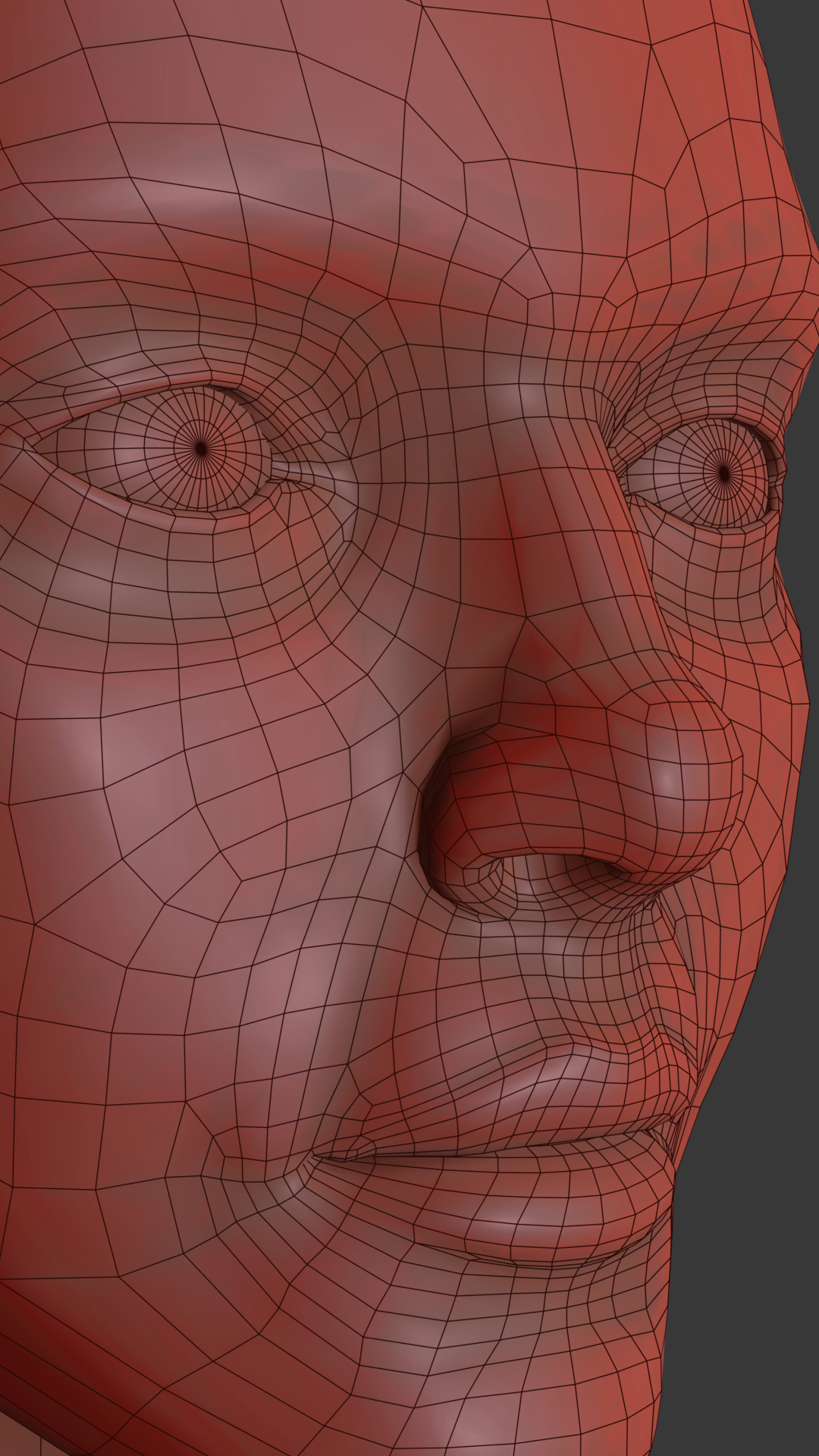Screen dimensions: 819x1456
Task: Select the nasolabial fold beside the nostril
Action: click(x=394, y=910)
